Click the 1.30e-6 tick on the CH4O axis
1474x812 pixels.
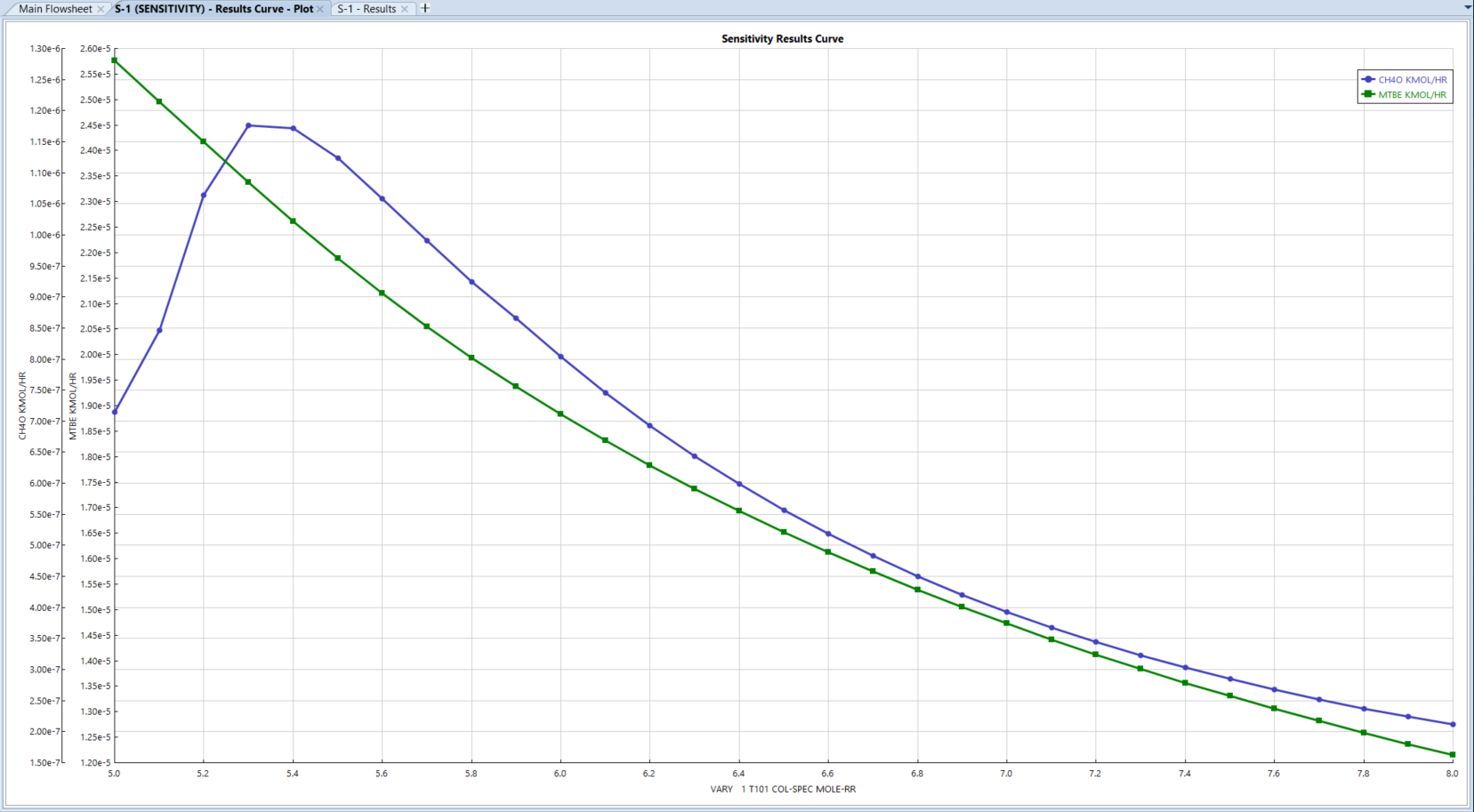click(x=45, y=49)
